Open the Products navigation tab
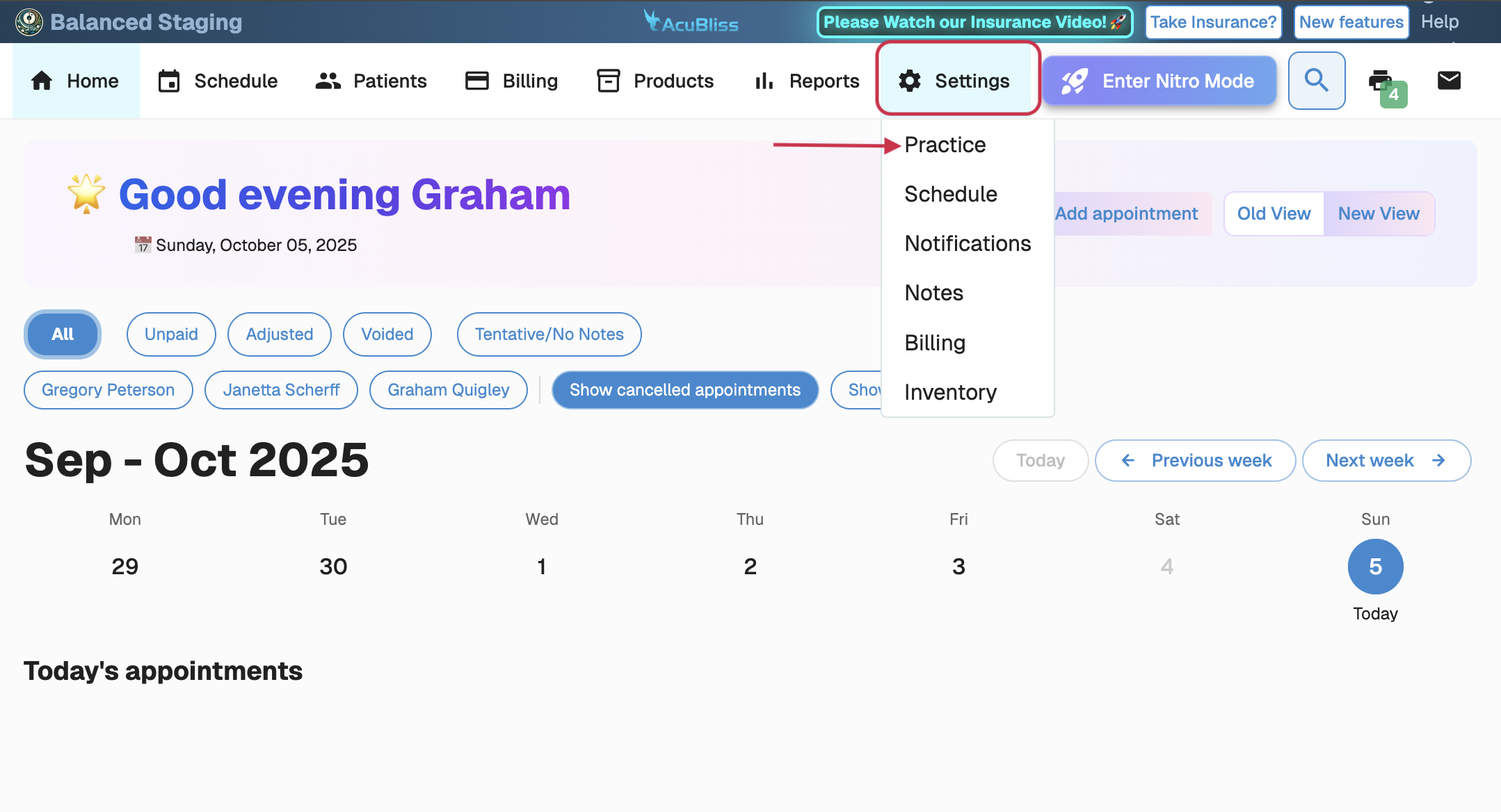Viewport: 1501px width, 812px height. (655, 81)
